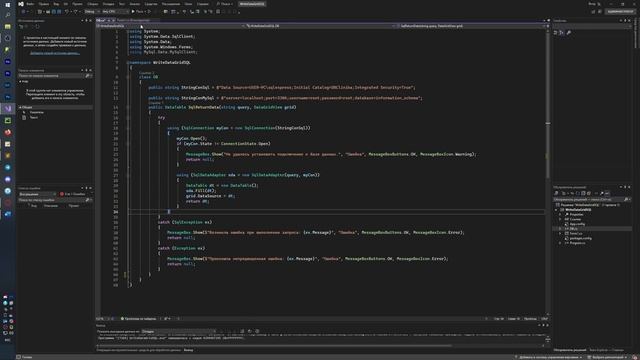This screenshot has height=360, width=640.
Task: Select Указатель in the toolbox
Action: (x=37, y=112)
